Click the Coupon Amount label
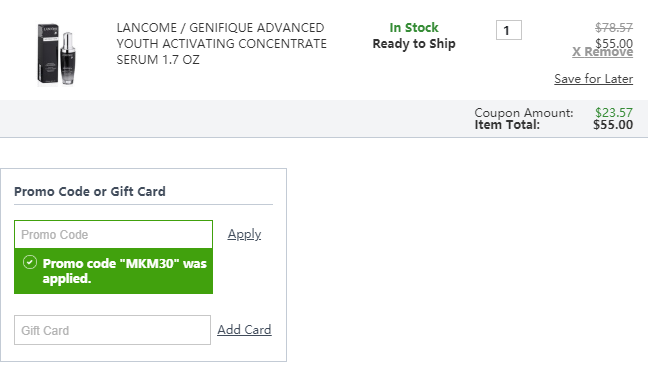 (x=524, y=113)
